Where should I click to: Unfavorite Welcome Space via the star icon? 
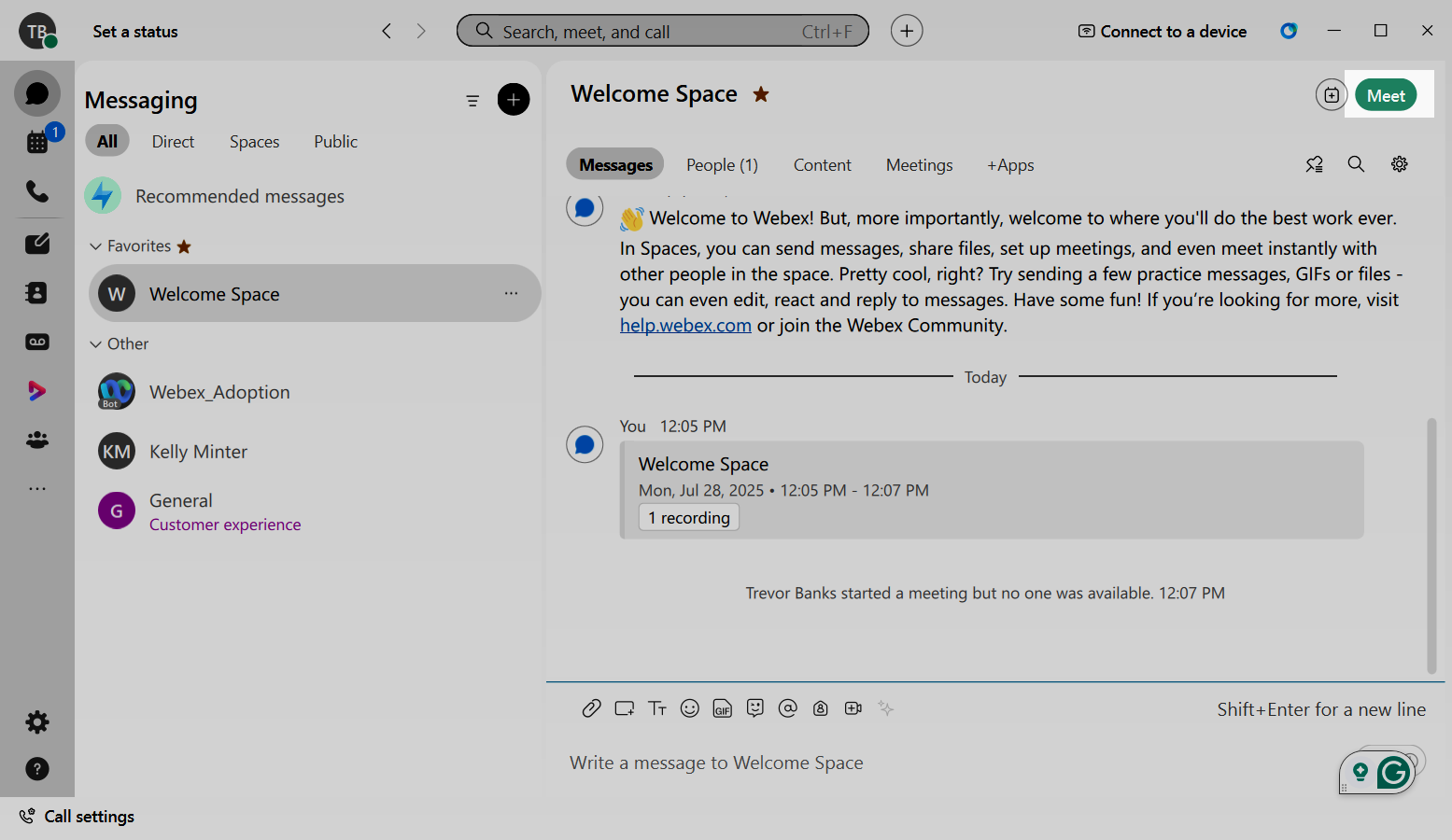[761, 93]
